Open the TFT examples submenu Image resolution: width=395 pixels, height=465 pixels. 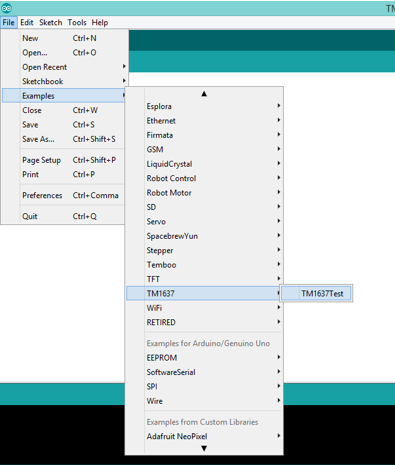(204, 279)
